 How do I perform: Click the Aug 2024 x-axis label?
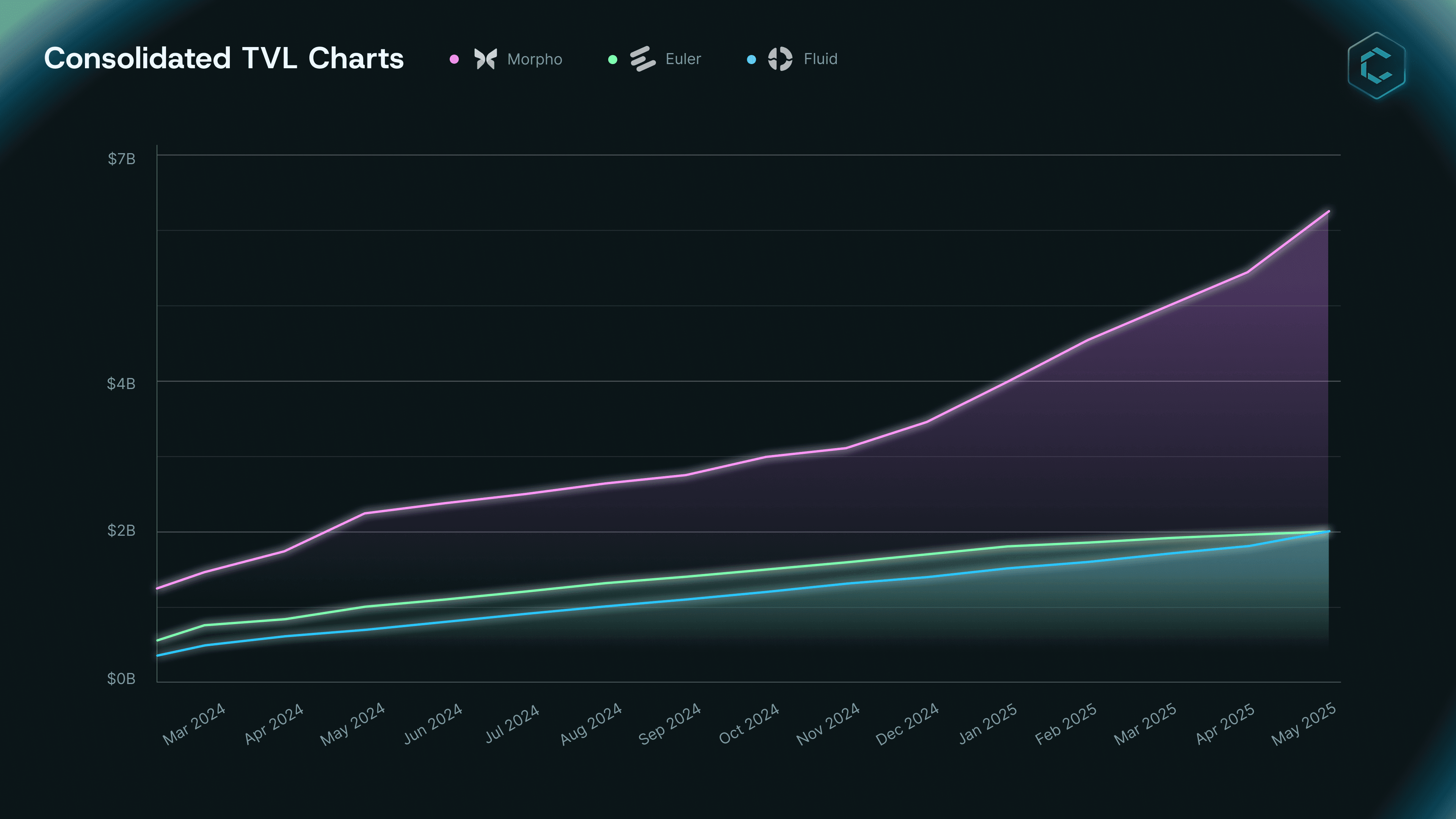tap(591, 724)
